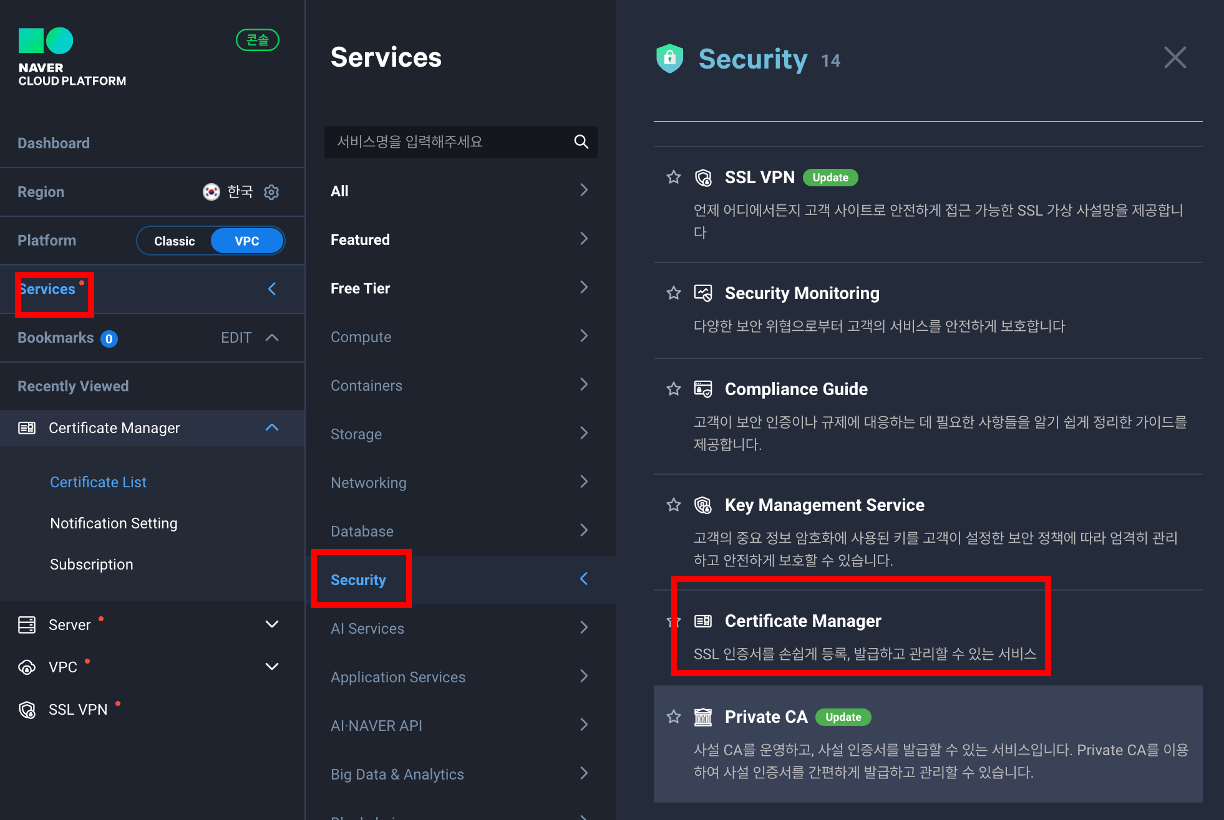Open Private CA service title
The image size is (1224, 820).
(766, 717)
